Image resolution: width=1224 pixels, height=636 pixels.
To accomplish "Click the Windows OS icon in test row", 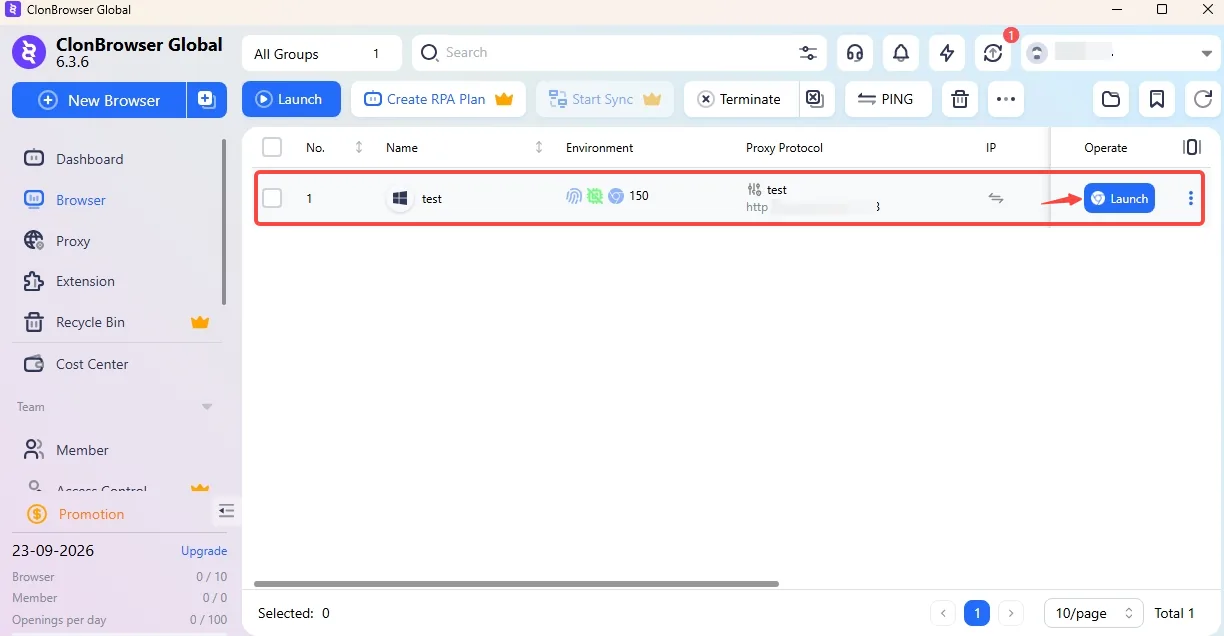I will (x=400, y=198).
